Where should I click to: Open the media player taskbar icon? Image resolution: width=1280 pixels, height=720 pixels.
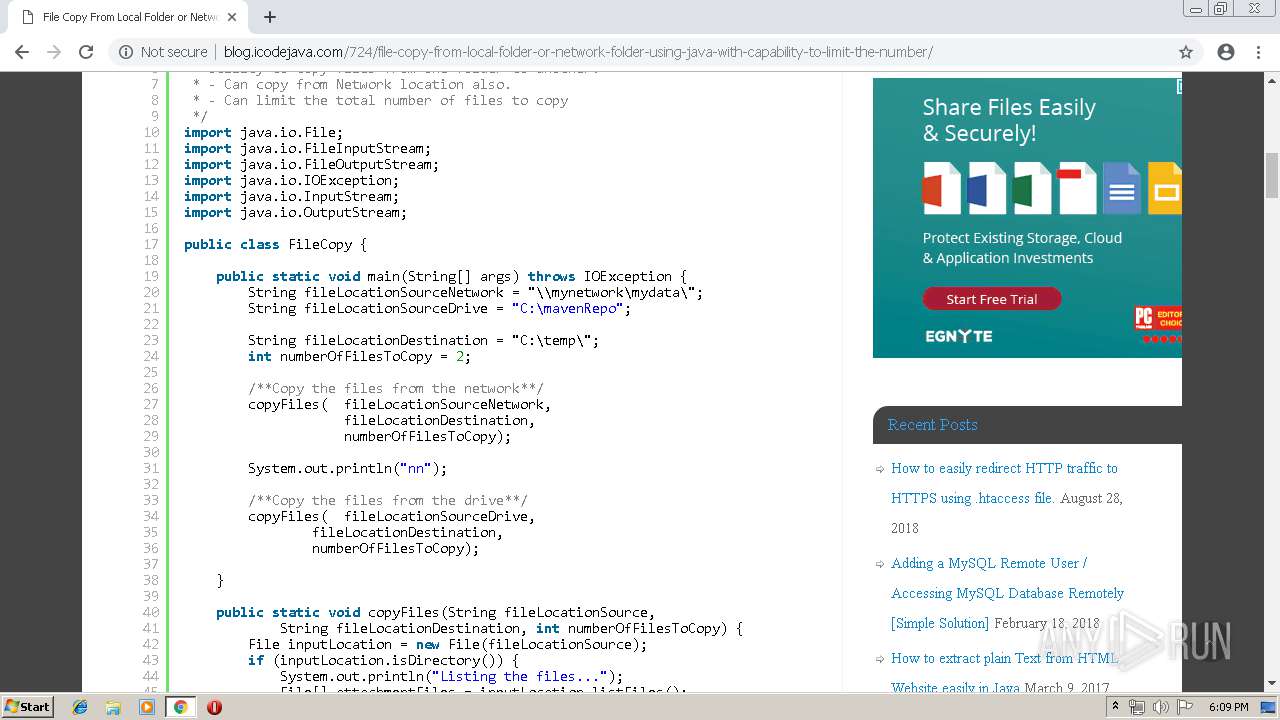[147, 707]
